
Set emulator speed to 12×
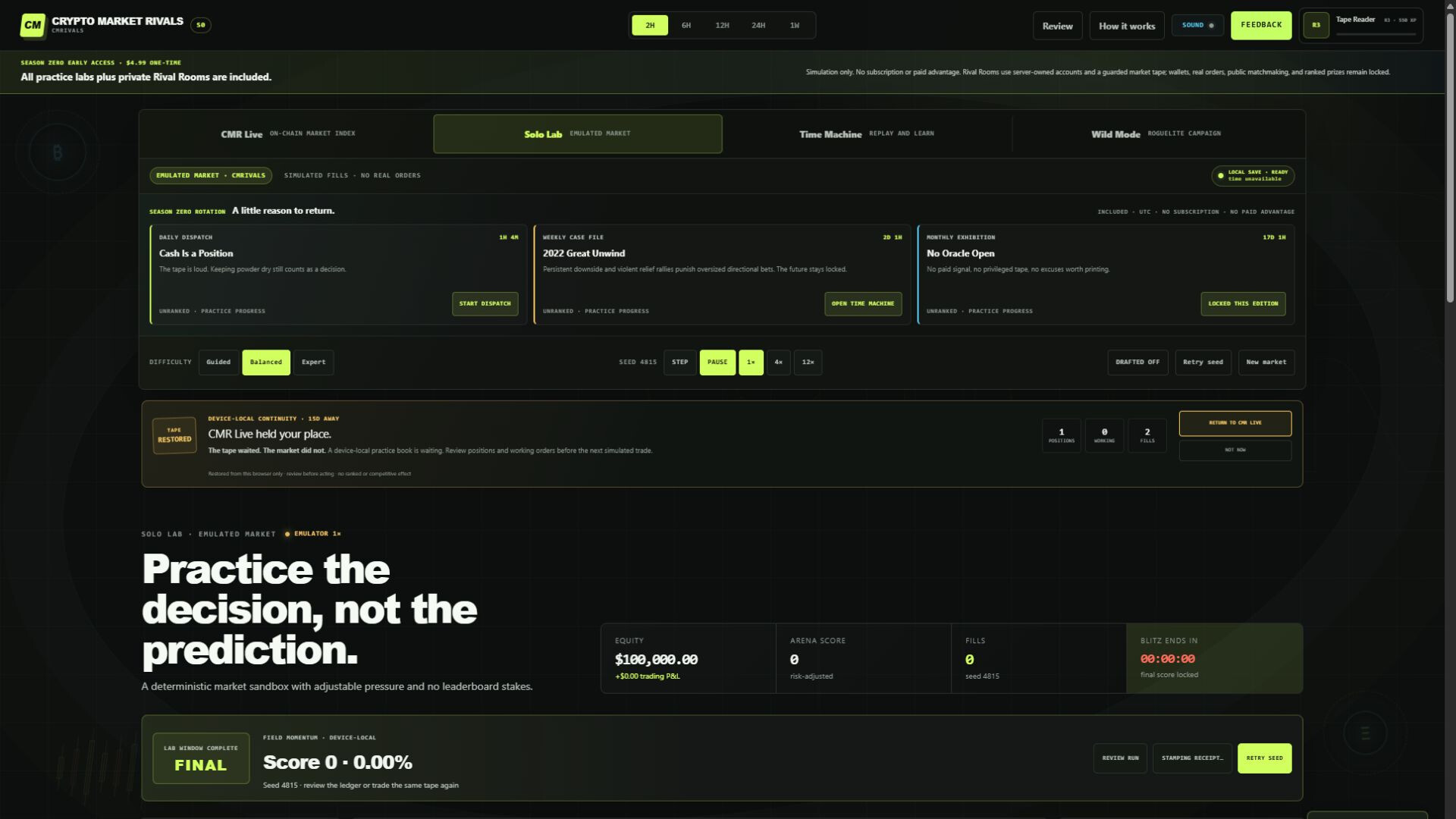(x=808, y=362)
